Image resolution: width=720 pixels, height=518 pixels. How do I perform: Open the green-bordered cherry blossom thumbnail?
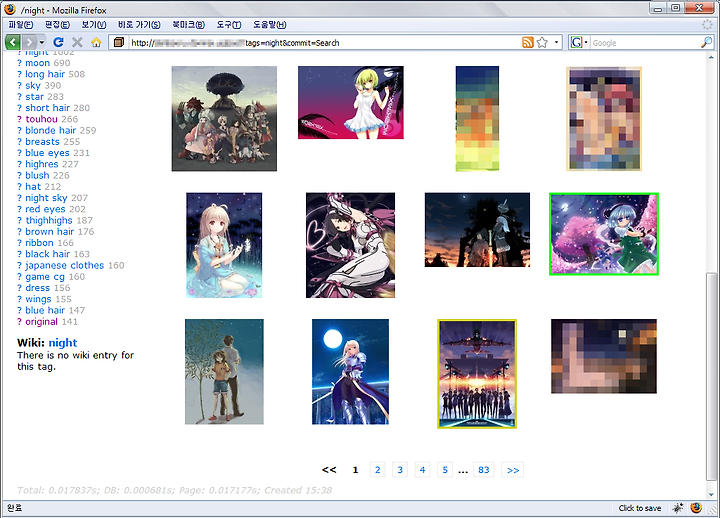click(x=604, y=234)
